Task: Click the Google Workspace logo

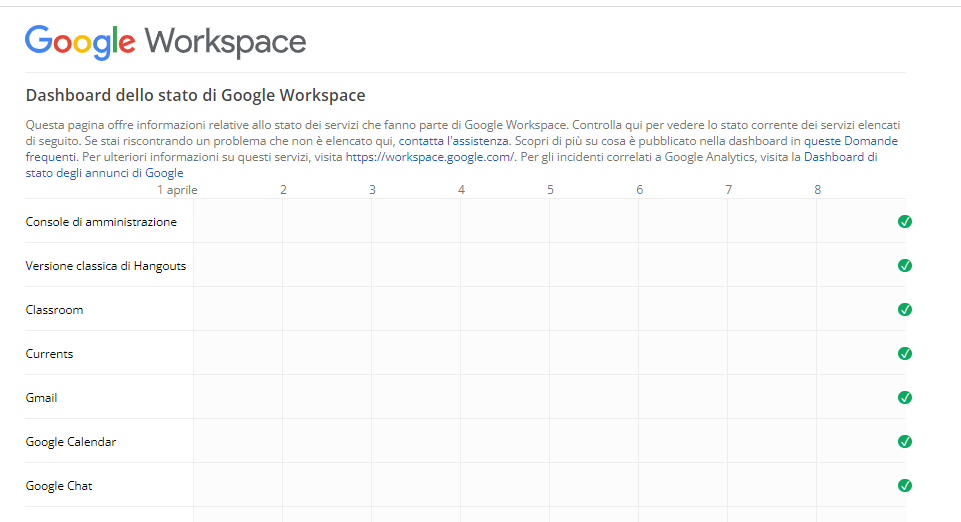Action: click(165, 42)
